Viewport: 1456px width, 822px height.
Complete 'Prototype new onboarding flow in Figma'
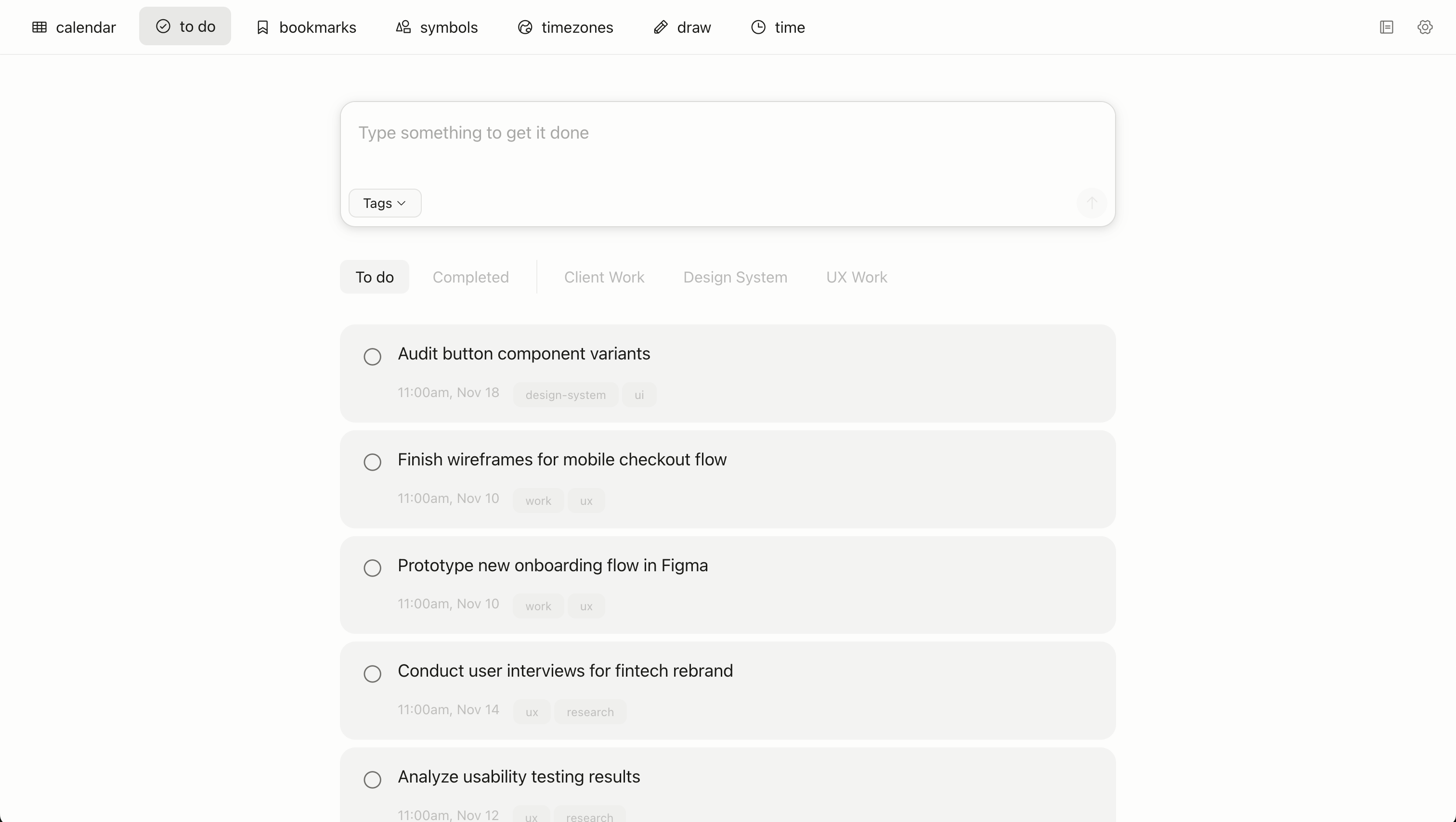click(373, 568)
